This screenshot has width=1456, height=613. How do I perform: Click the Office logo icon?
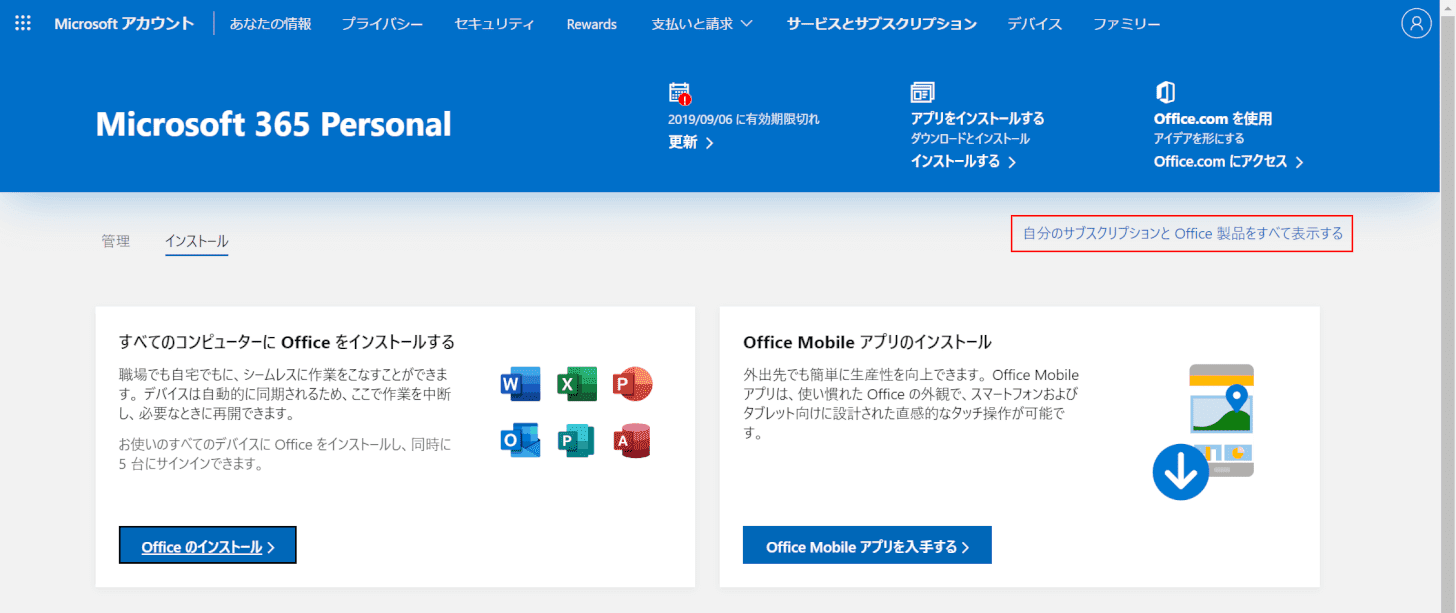1164,93
